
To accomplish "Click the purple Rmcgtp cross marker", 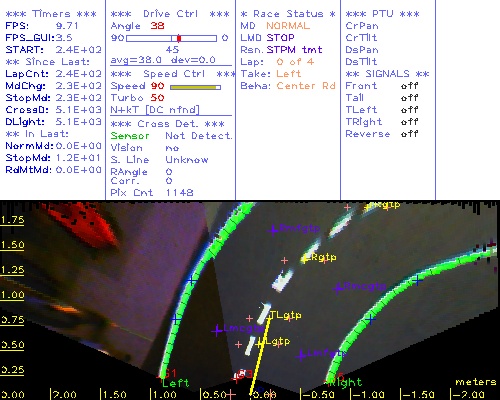I will (338, 288).
